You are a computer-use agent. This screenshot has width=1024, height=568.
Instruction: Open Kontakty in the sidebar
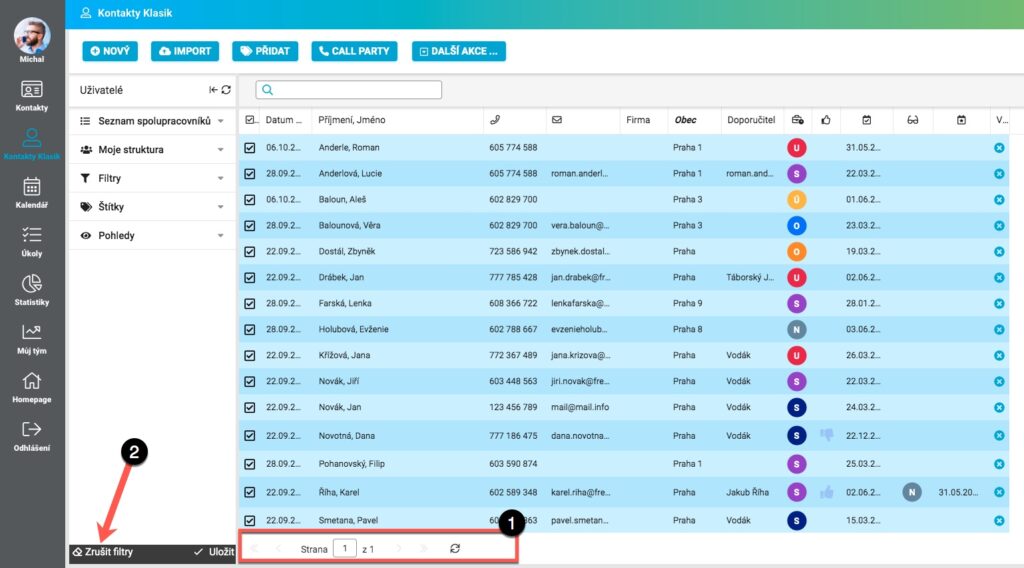click(x=31, y=95)
